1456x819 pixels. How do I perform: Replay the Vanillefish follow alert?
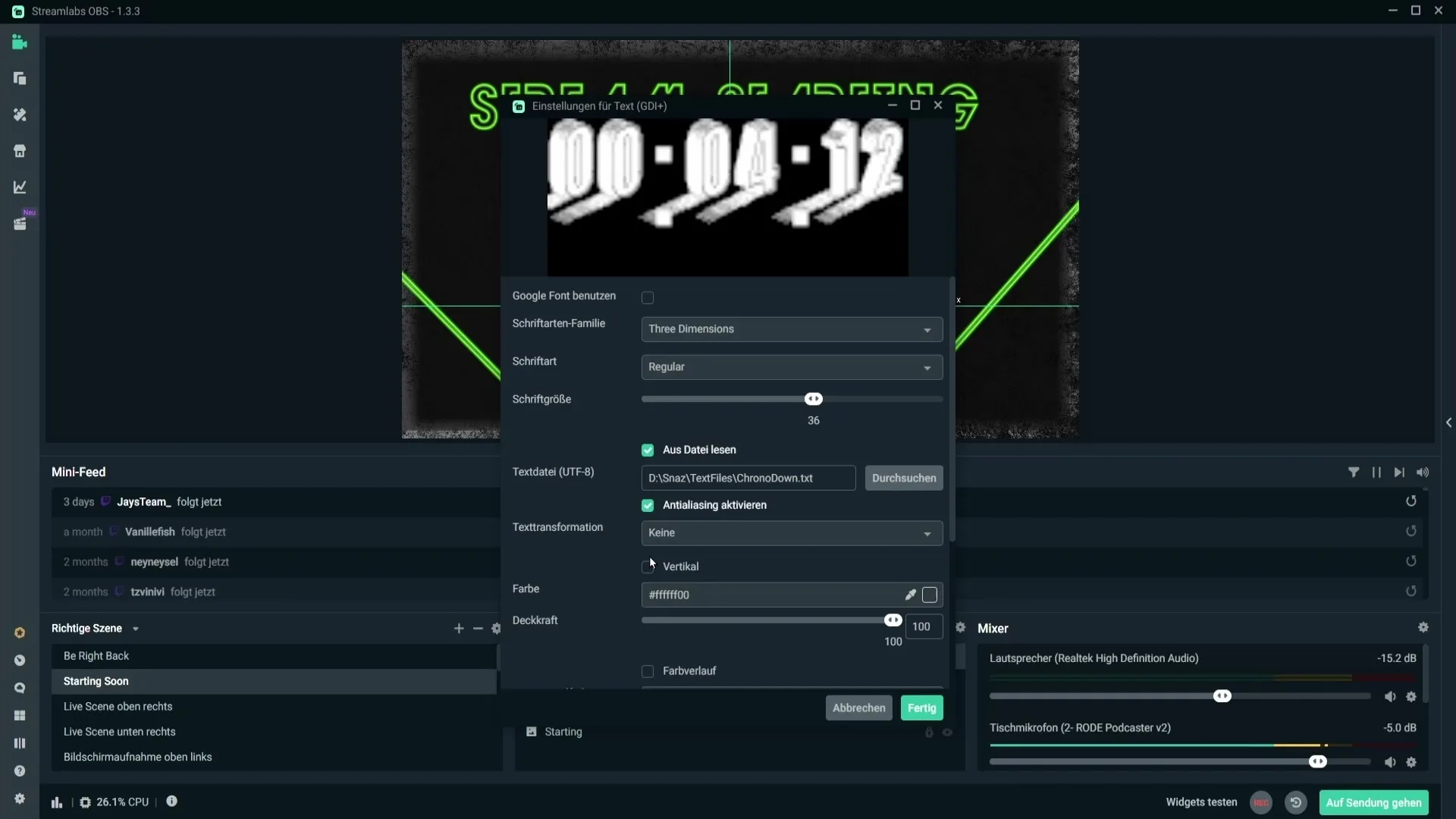tap(1411, 532)
